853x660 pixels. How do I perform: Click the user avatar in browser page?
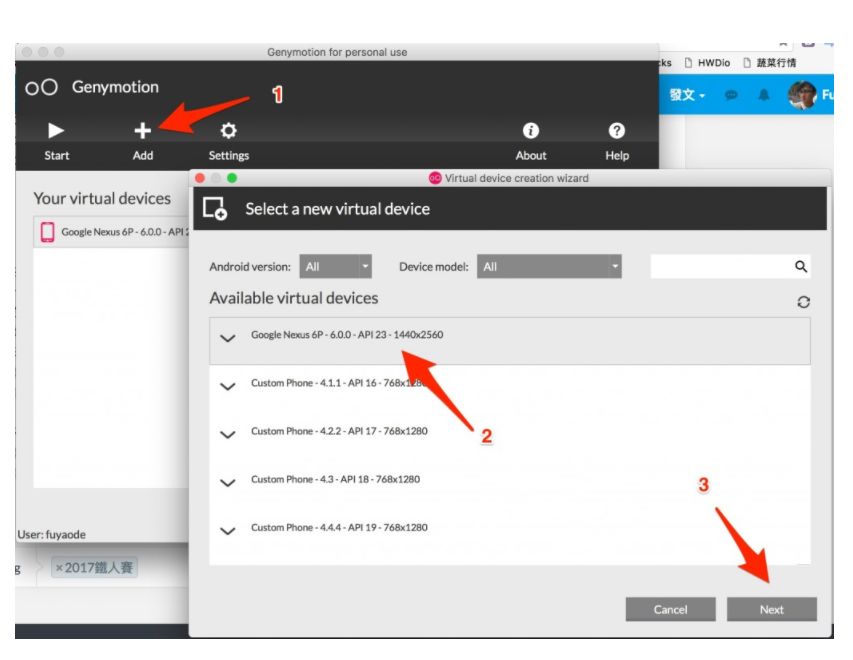[802, 95]
